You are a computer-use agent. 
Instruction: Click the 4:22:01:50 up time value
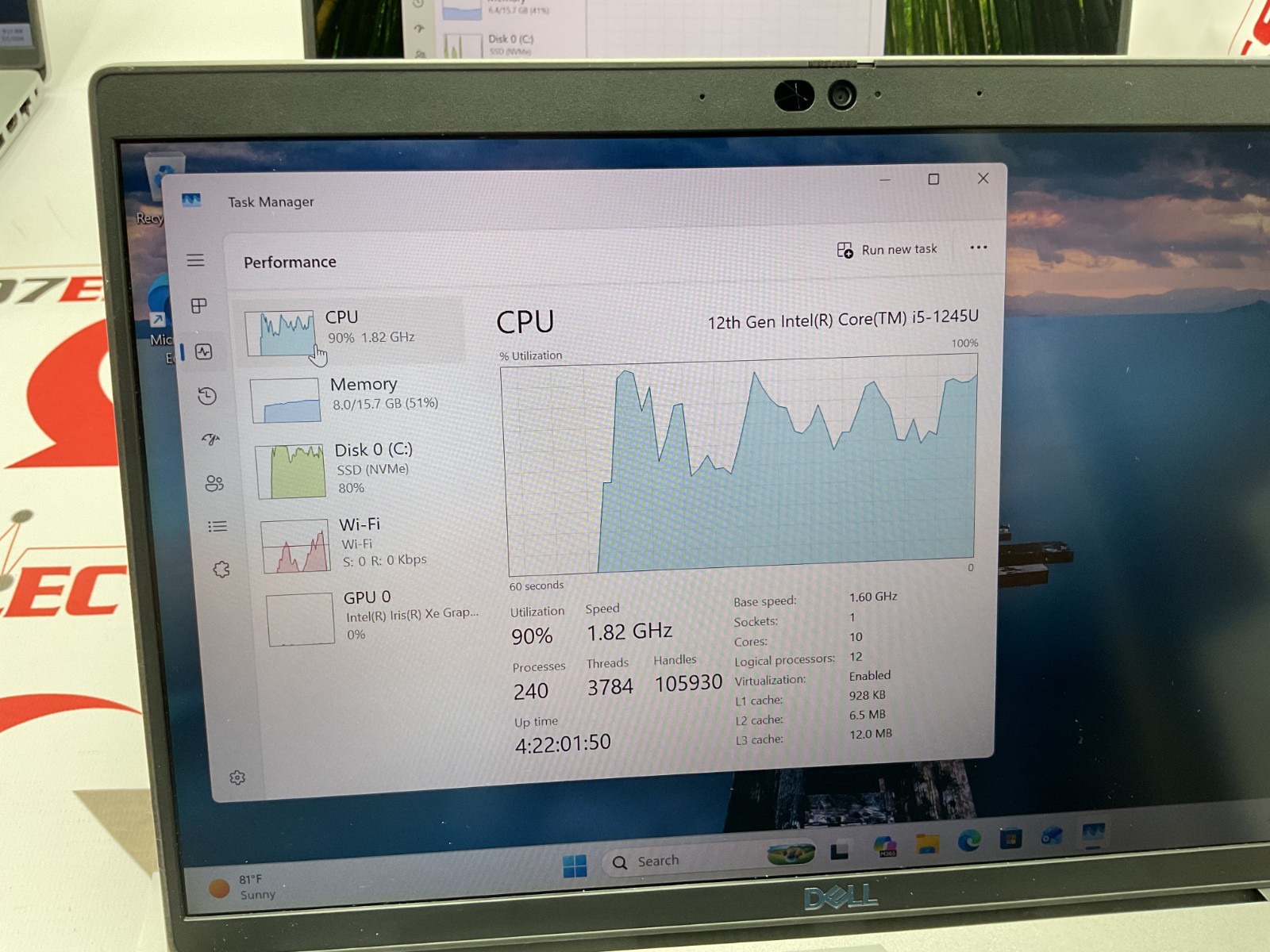563,744
